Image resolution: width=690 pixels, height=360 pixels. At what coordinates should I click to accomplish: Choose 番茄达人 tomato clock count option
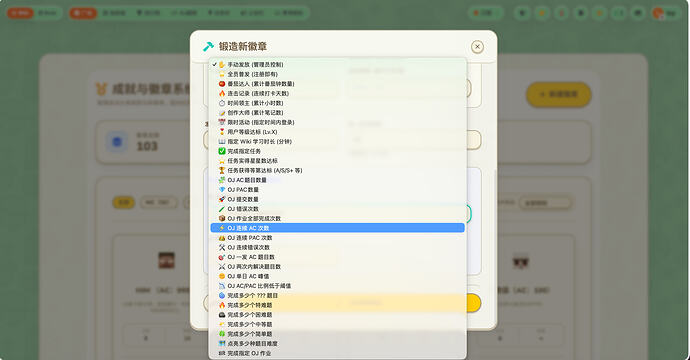tap(338, 84)
